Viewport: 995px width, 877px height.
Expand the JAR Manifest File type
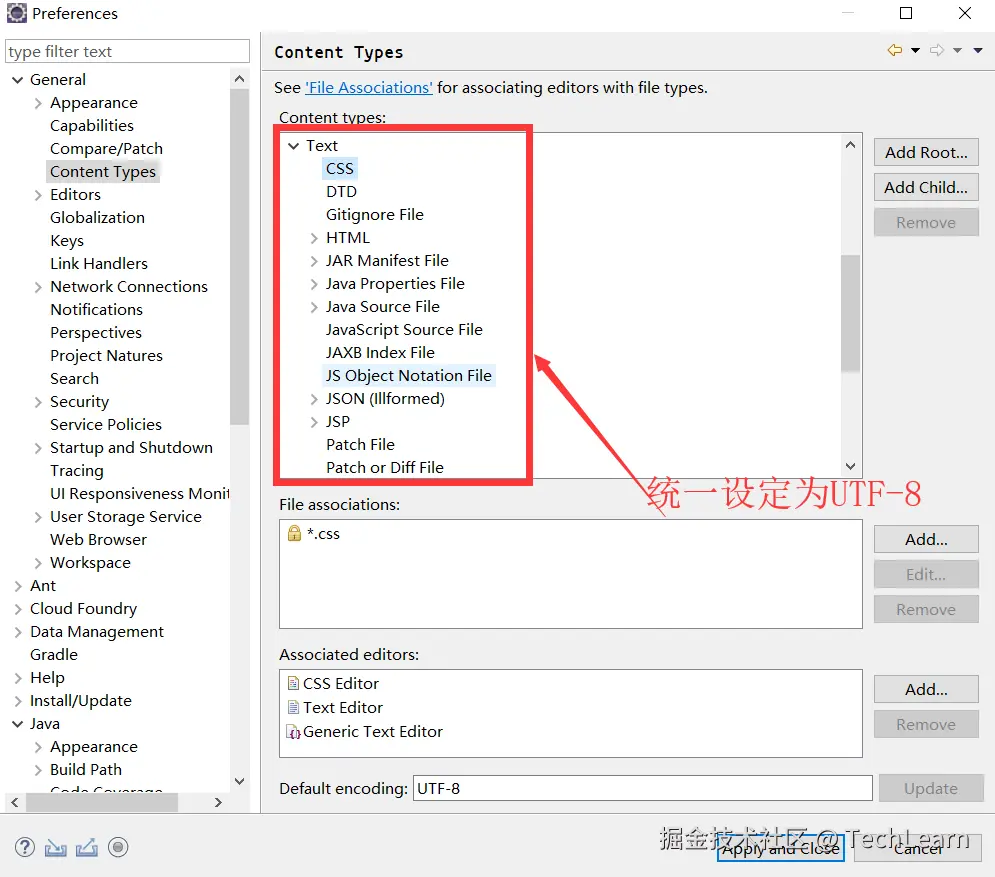tap(314, 261)
